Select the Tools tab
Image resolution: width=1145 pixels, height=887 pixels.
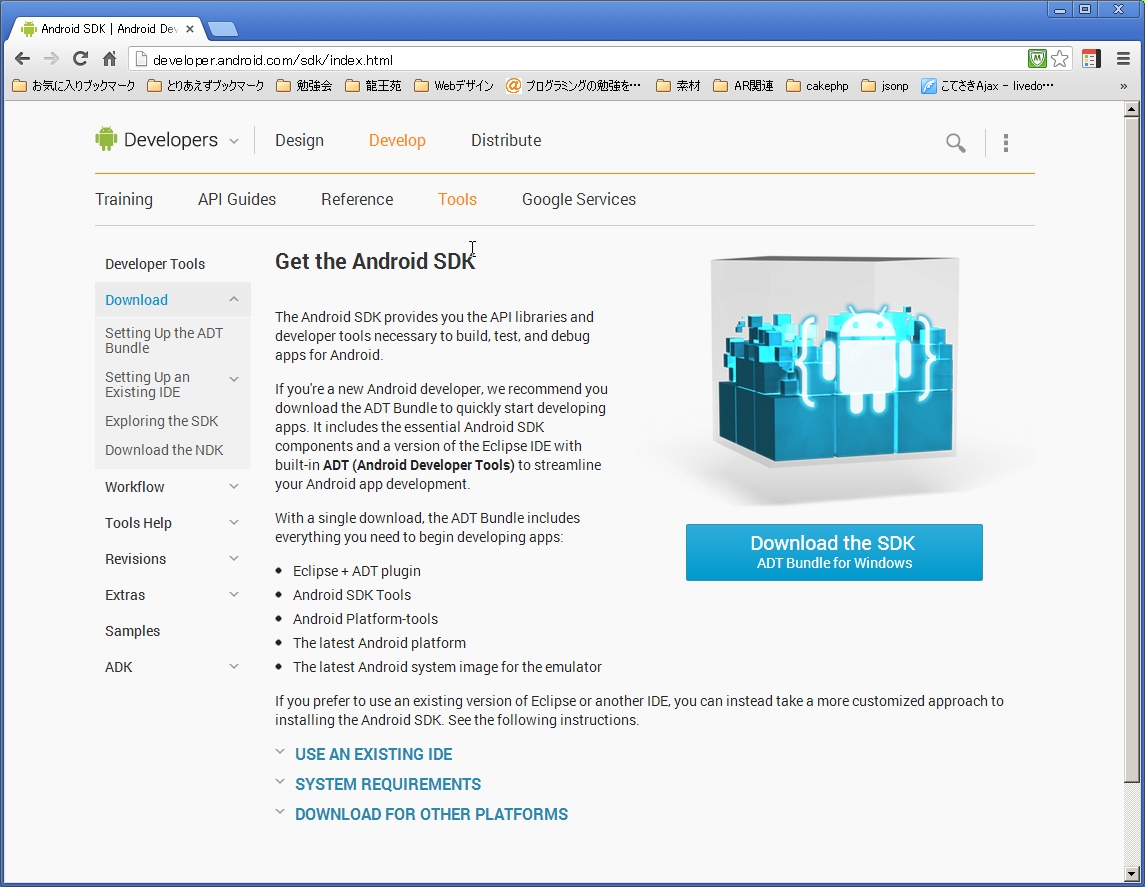tap(457, 199)
